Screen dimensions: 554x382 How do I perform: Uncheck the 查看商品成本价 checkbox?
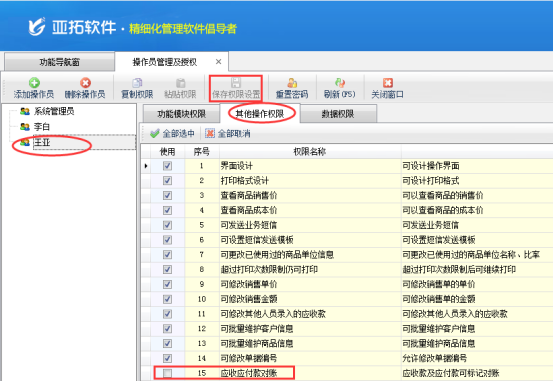(x=167, y=210)
